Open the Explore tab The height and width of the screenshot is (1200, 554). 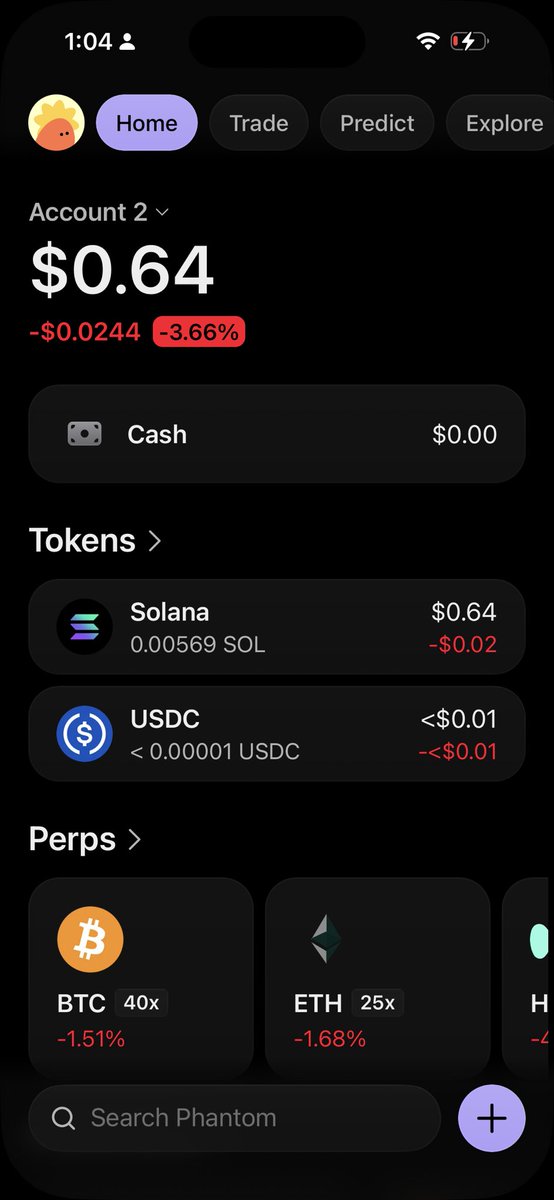click(x=500, y=123)
